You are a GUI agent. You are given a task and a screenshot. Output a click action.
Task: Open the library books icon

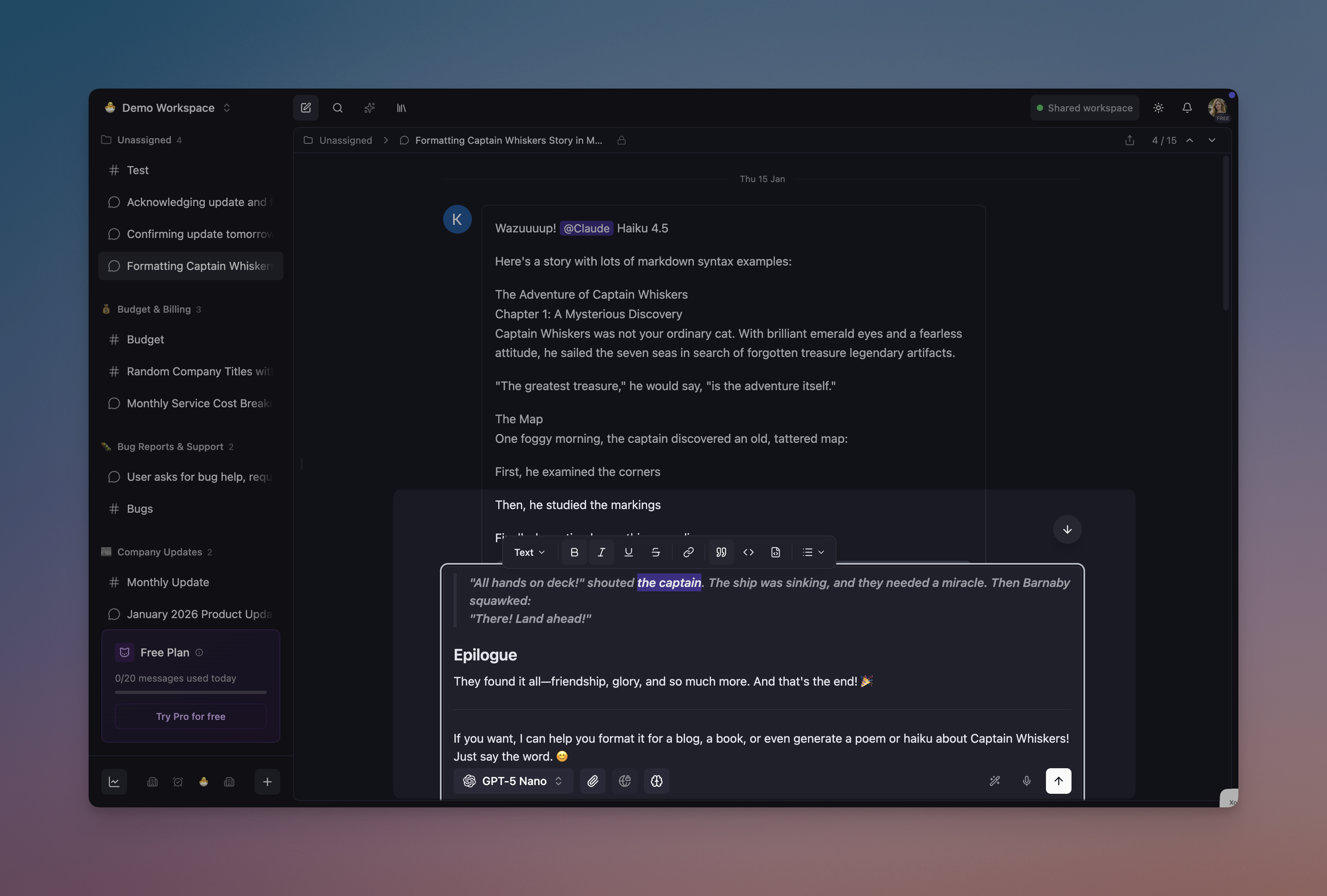point(401,108)
